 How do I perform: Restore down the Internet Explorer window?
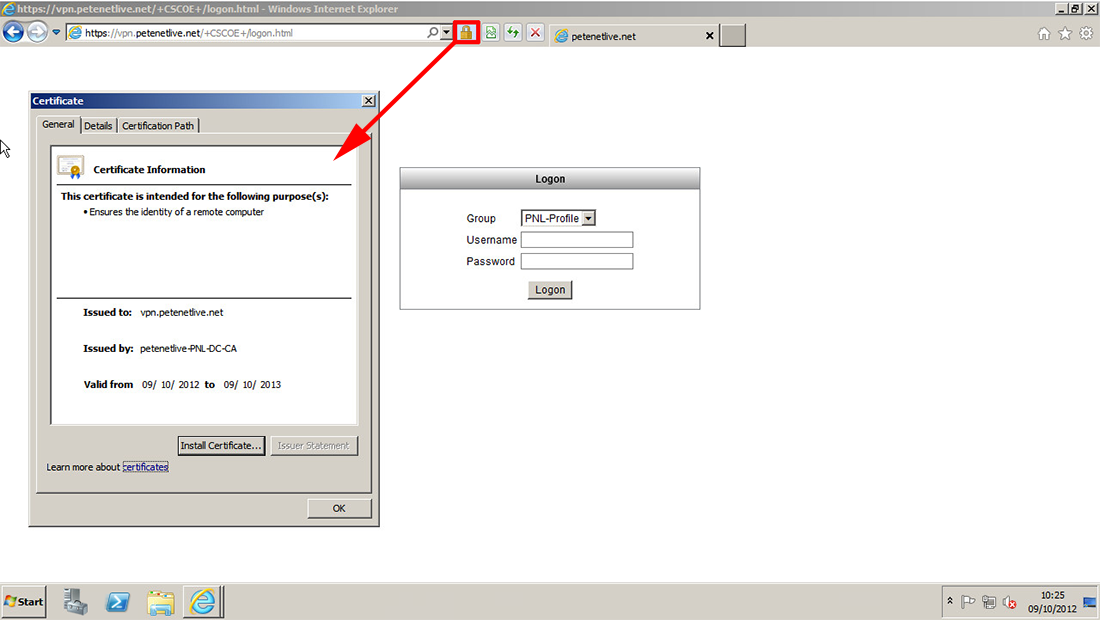pos(1075,8)
